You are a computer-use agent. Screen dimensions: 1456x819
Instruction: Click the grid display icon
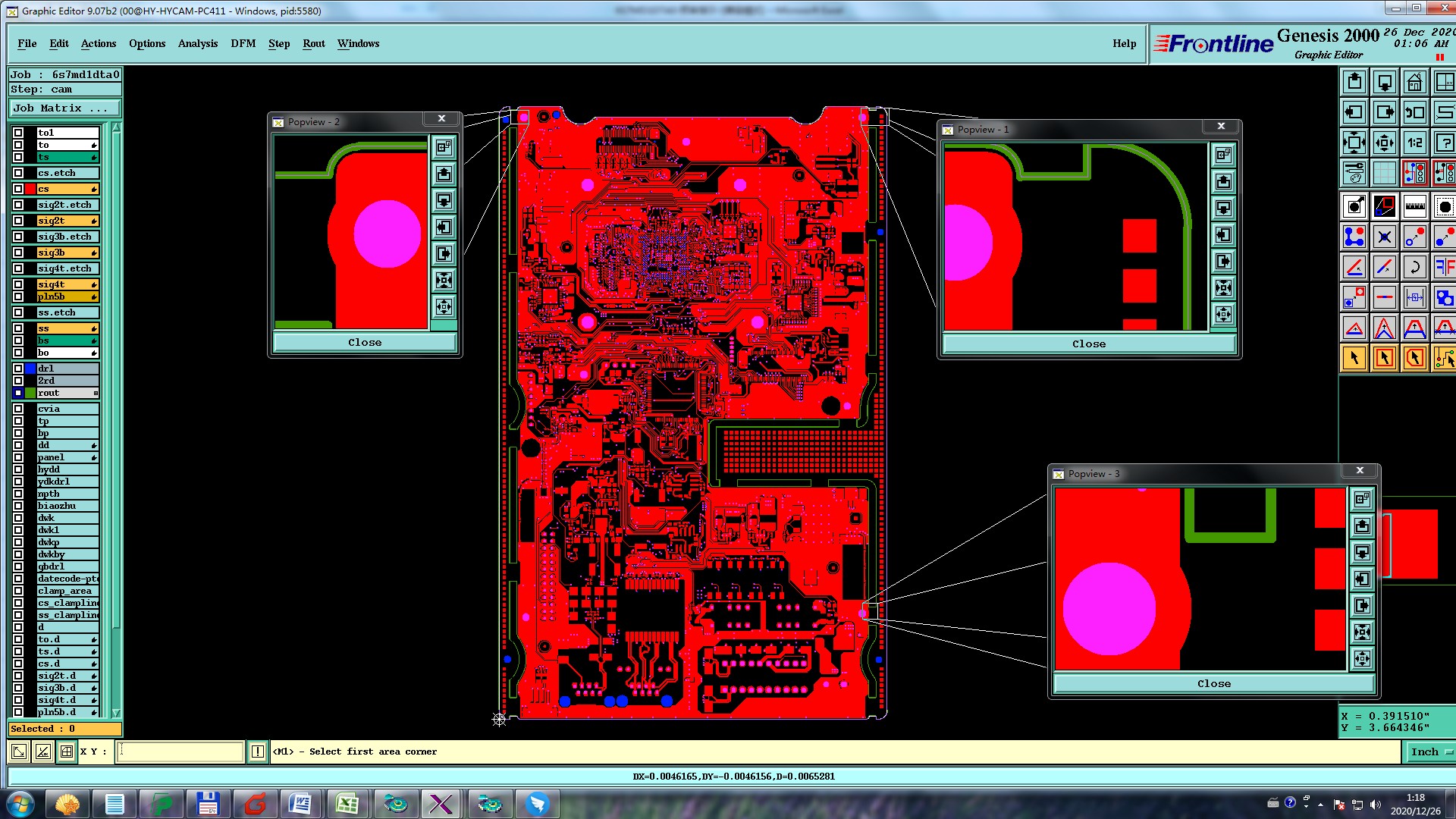coord(1384,173)
